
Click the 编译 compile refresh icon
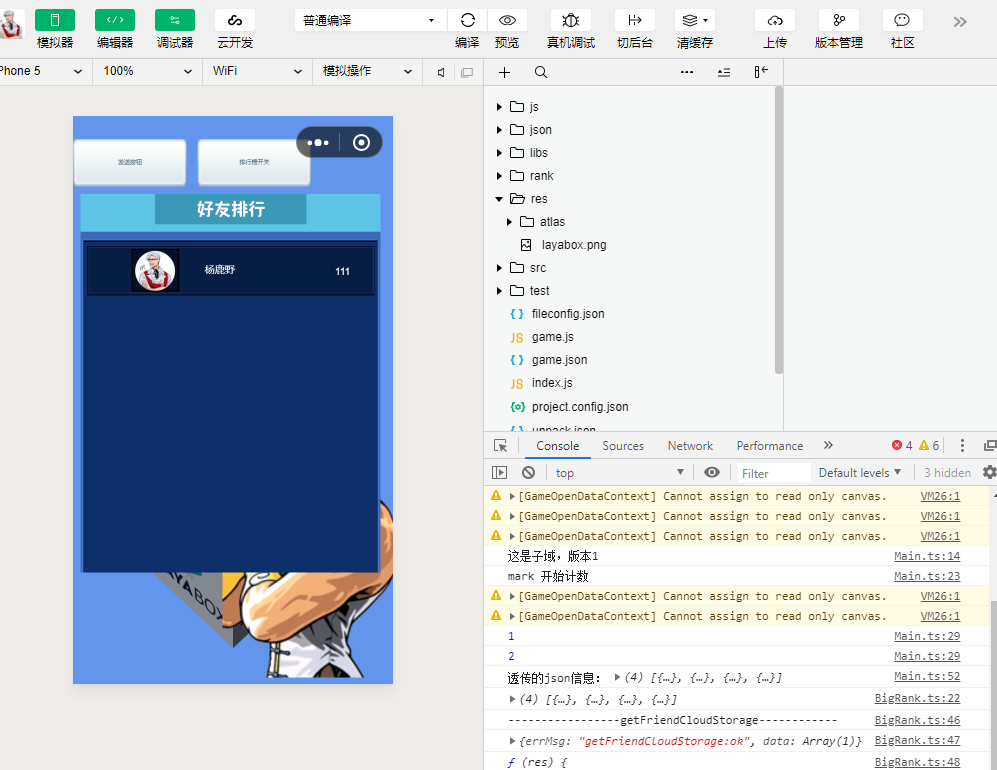pyautogui.click(x=467, y=20)
